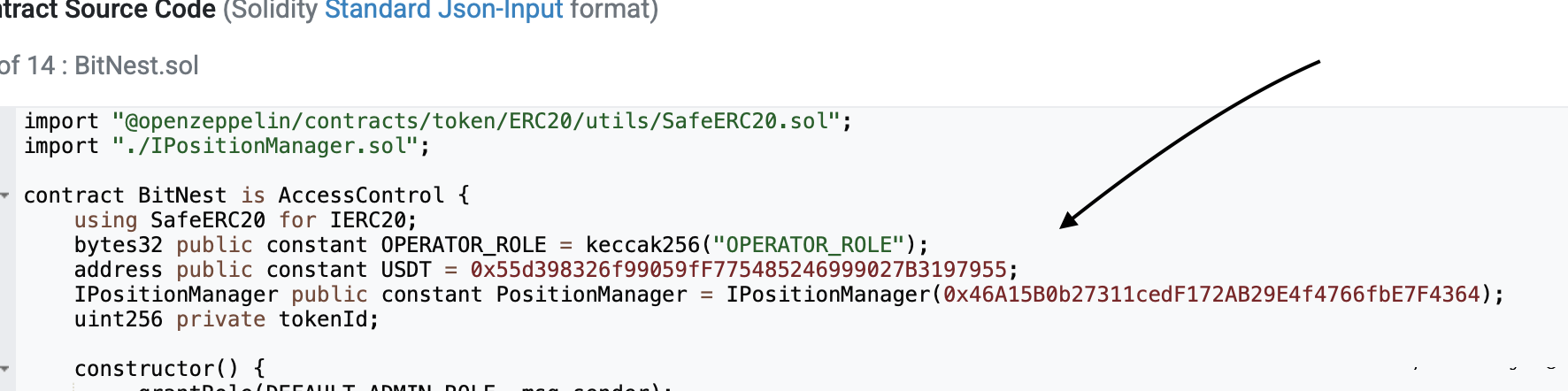This screenshot has width=1568, height=391.
Task: Click the IPositionManager.sol import string
Action: pos(265,146)
